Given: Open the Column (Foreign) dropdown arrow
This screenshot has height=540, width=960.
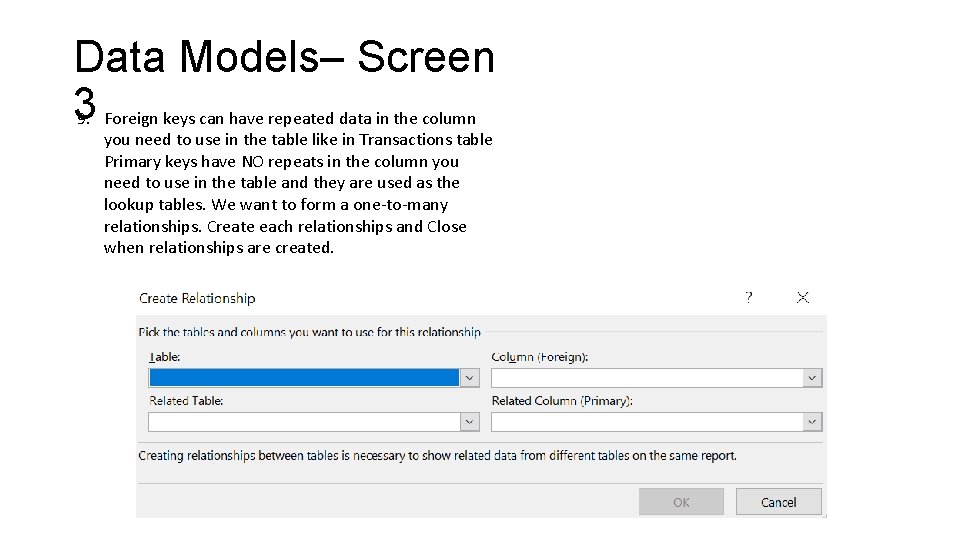Looking at the screenshot, I should click(x=812, y=378).
